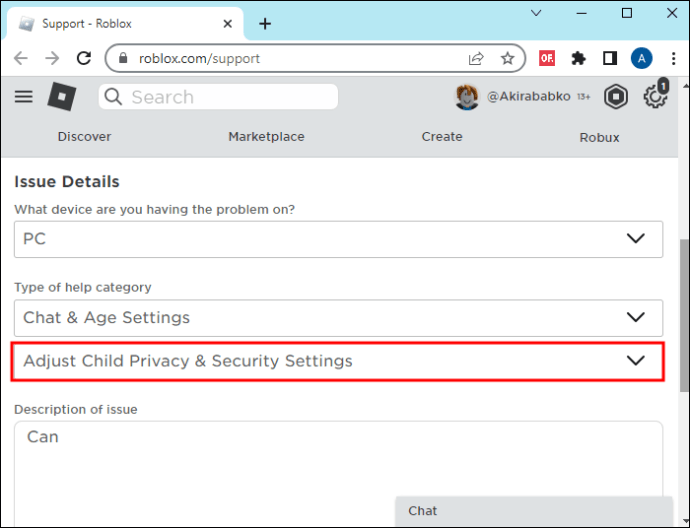Click the Roblox logo home icon
Image resolution: width=690 pixels, height=528 pixels.
pyautogui.click(x=62, y=96)
